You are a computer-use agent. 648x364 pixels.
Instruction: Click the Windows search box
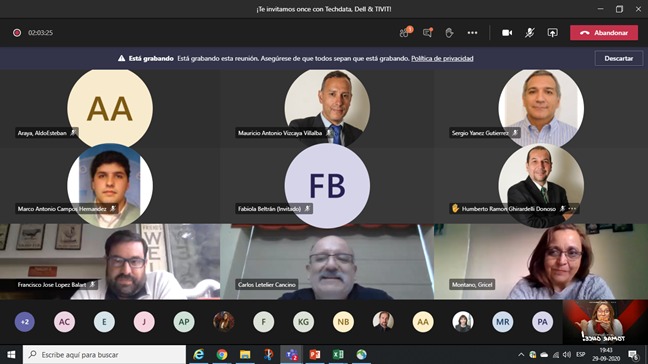click(105, 354)
